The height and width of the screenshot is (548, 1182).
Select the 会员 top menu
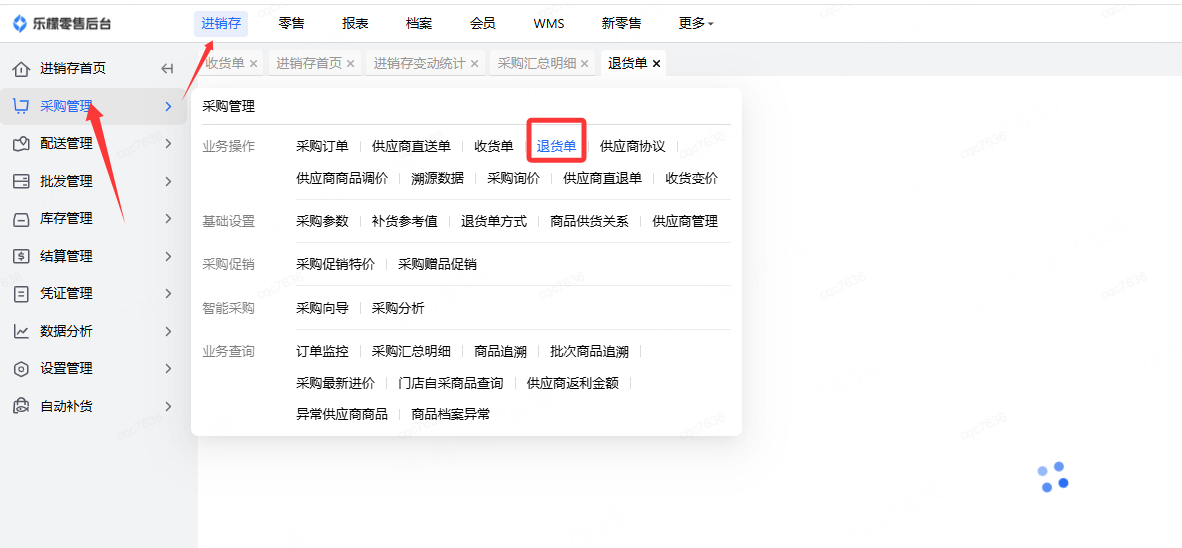click(x=482, y=23)
